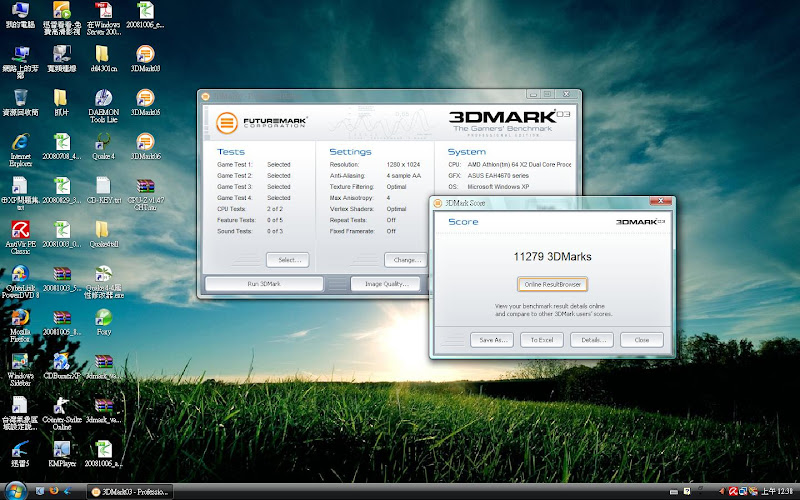Click the "0 of 5" Feature Tests value

click(x=274, y=220)
